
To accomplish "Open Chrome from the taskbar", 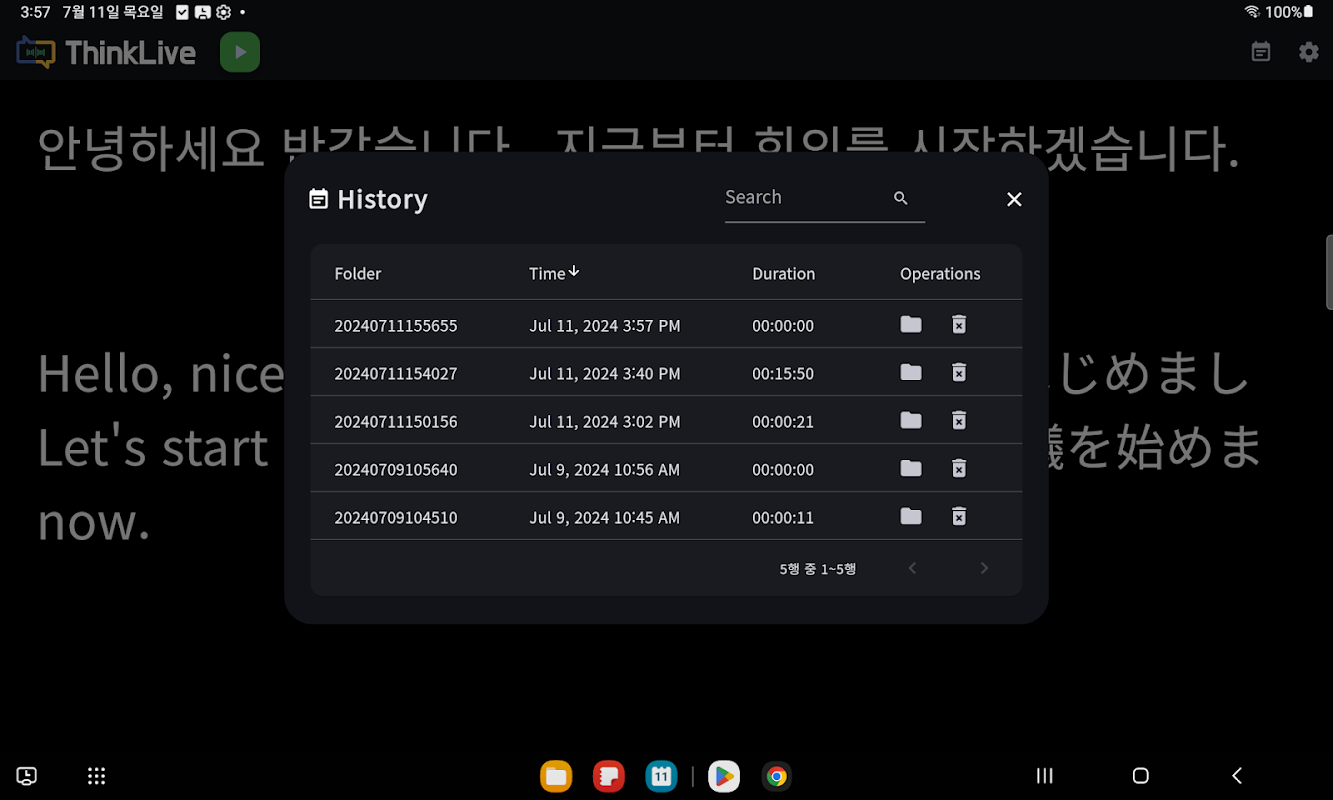I will pos(776,776).
